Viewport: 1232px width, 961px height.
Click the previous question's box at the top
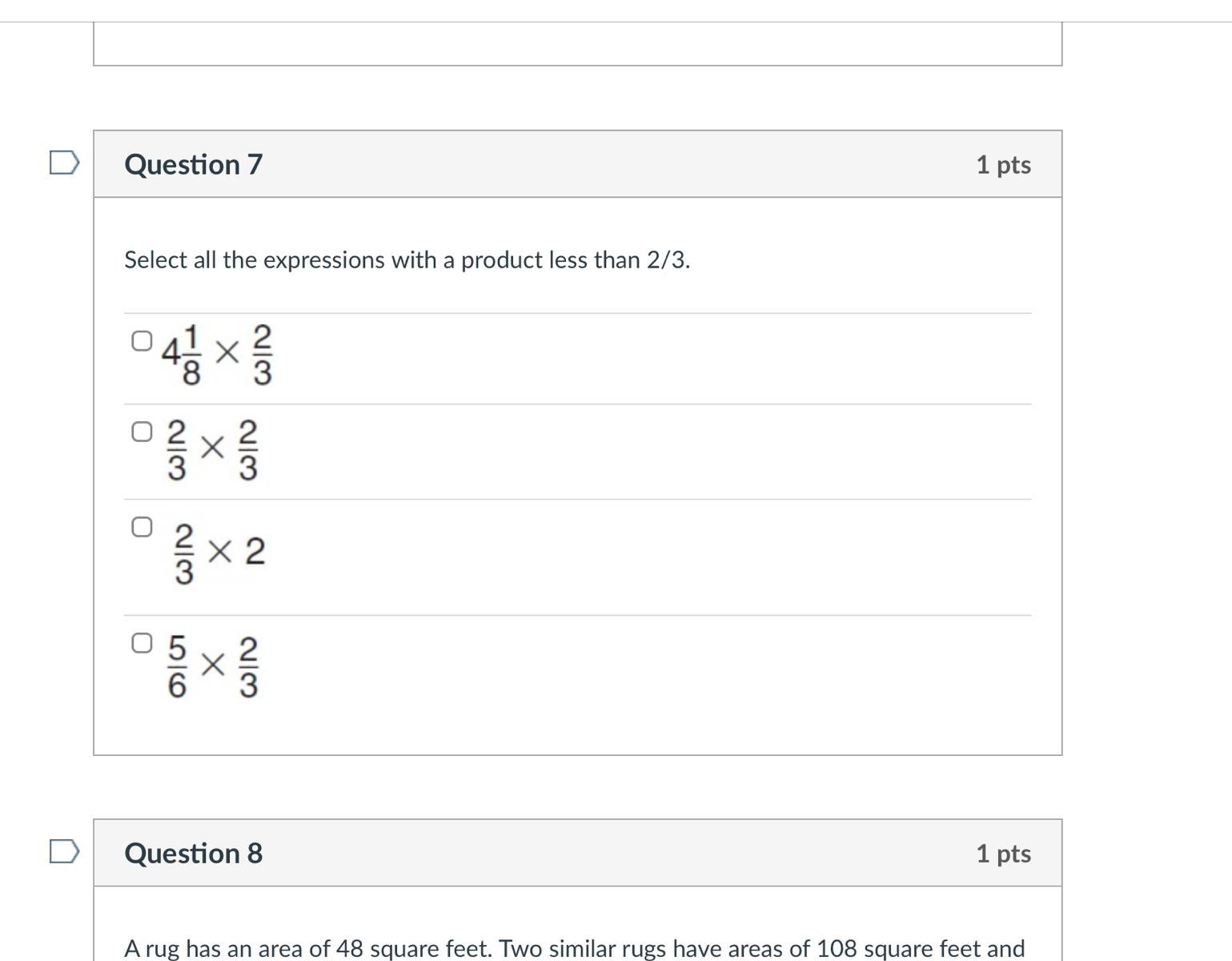577,43
